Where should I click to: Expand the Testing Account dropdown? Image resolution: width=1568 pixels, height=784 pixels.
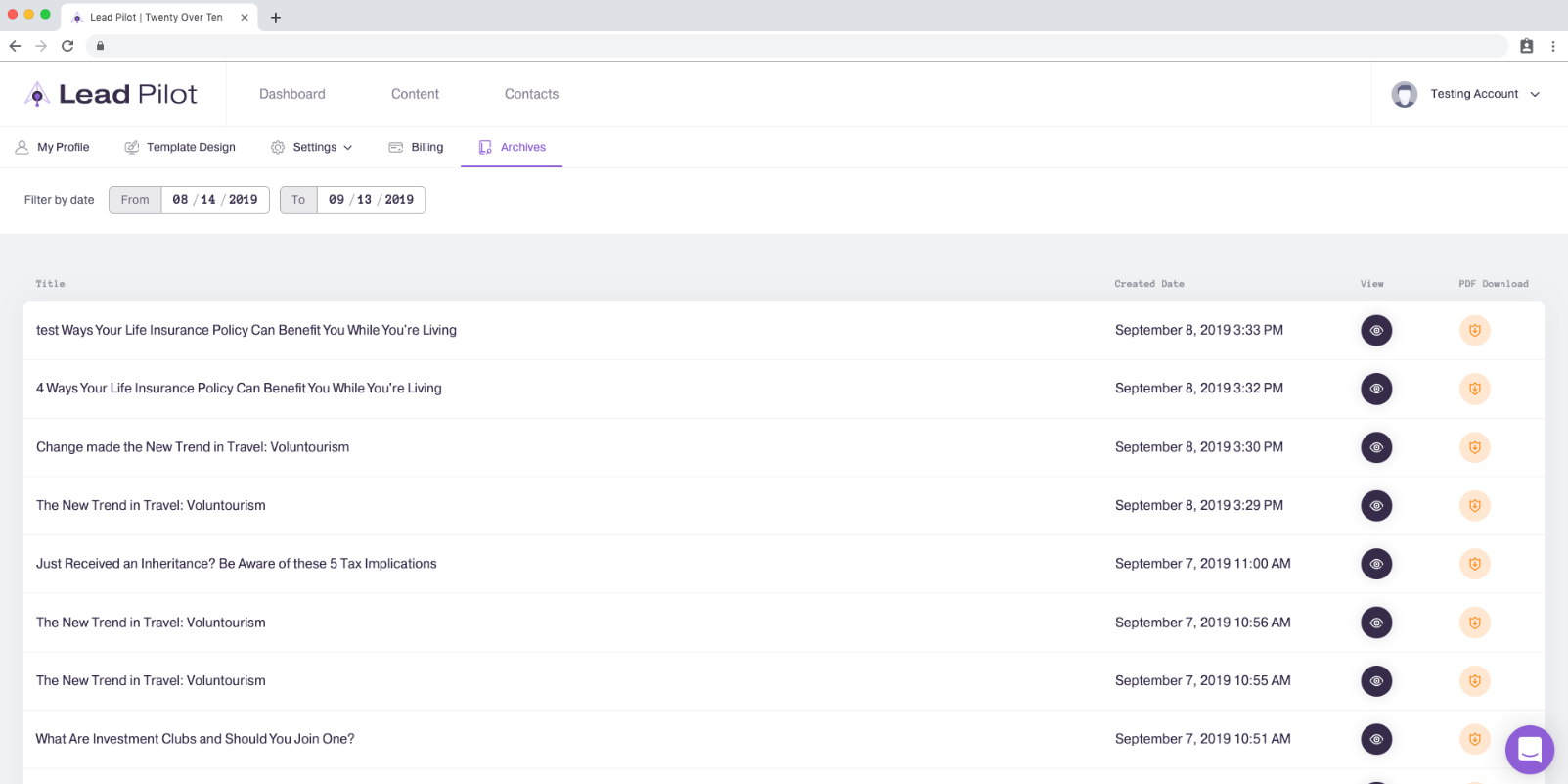click(x=1535, y=94)
